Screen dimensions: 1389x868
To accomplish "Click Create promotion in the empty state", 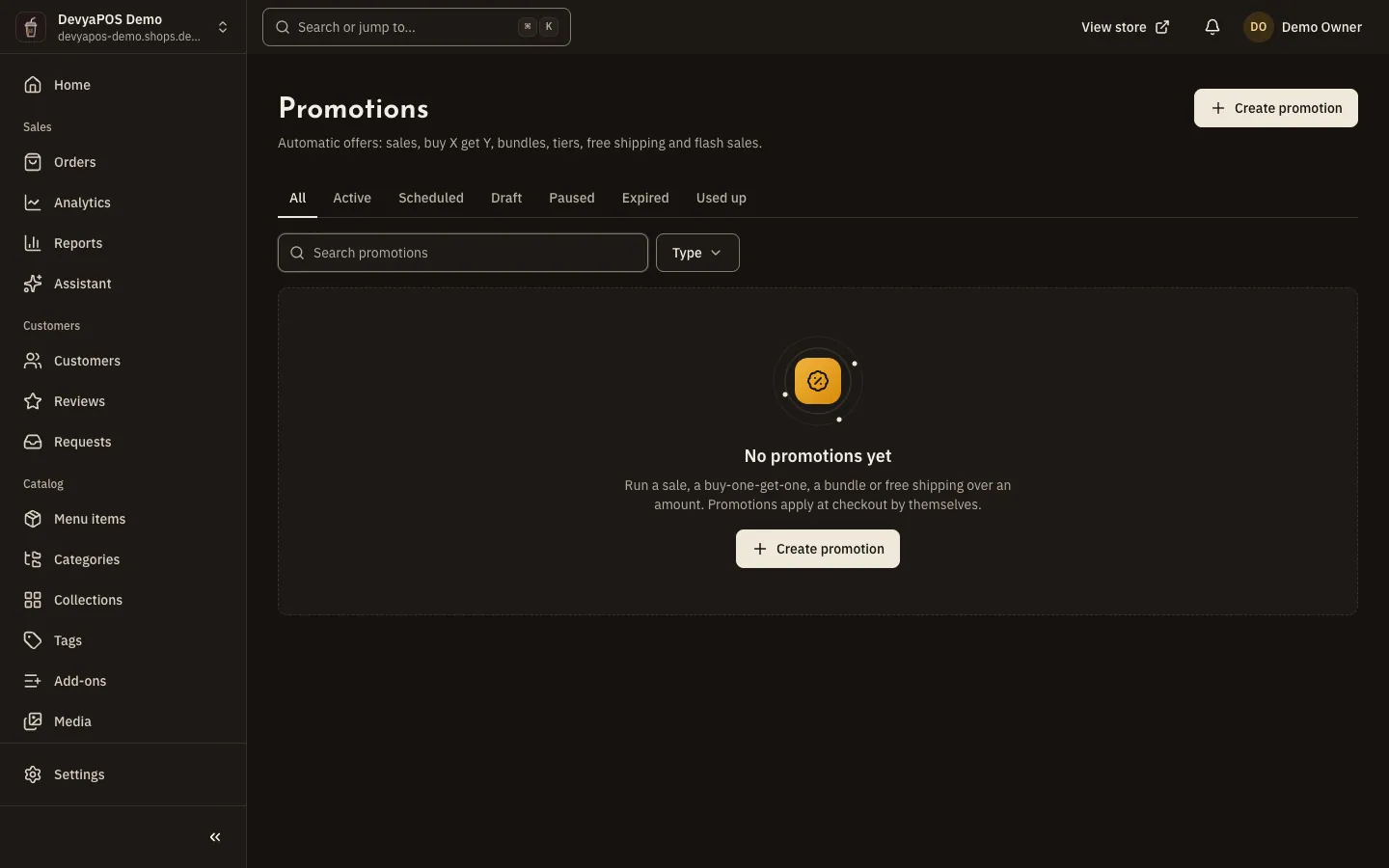I will coord(818,549).
